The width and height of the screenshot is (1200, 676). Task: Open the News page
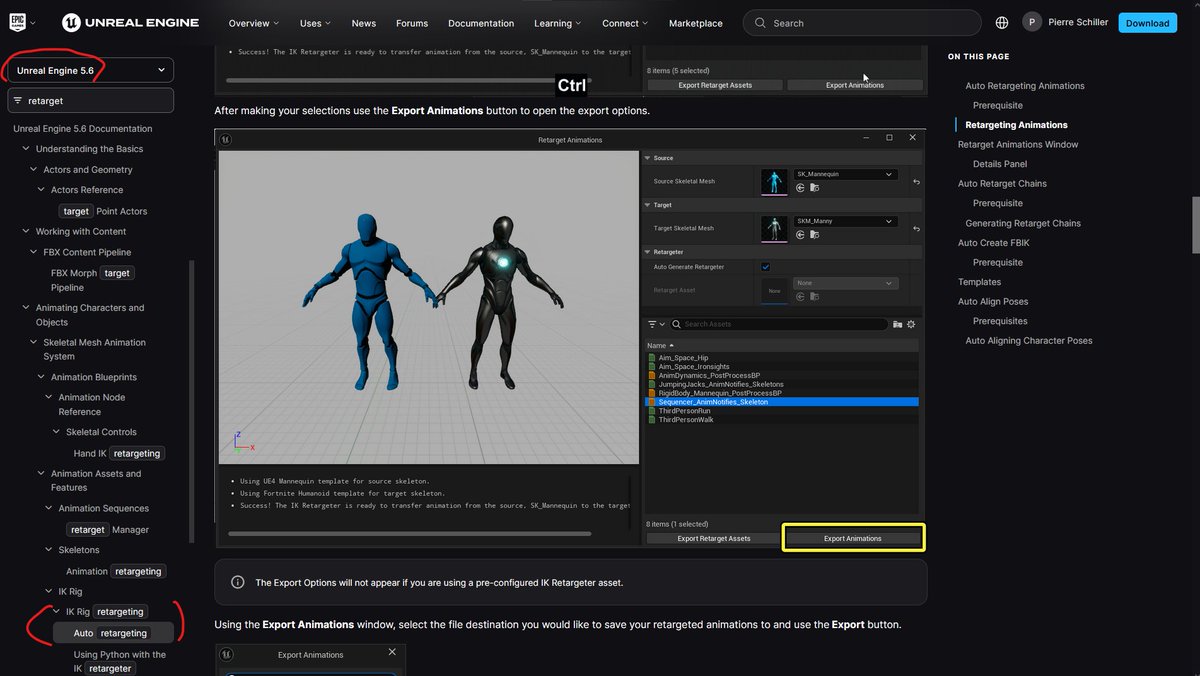click(364, 23)
